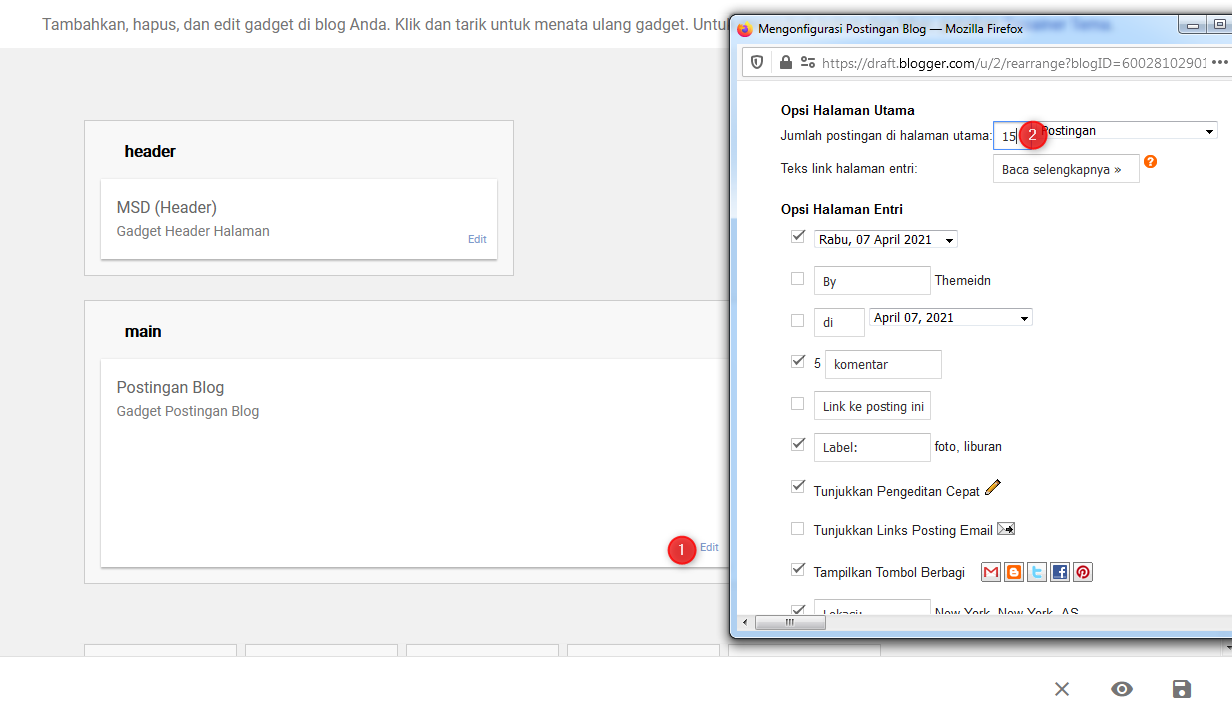Click the Teks link halaman entri label
Screen dimensions: 1232x716
[x=849, y=168]
